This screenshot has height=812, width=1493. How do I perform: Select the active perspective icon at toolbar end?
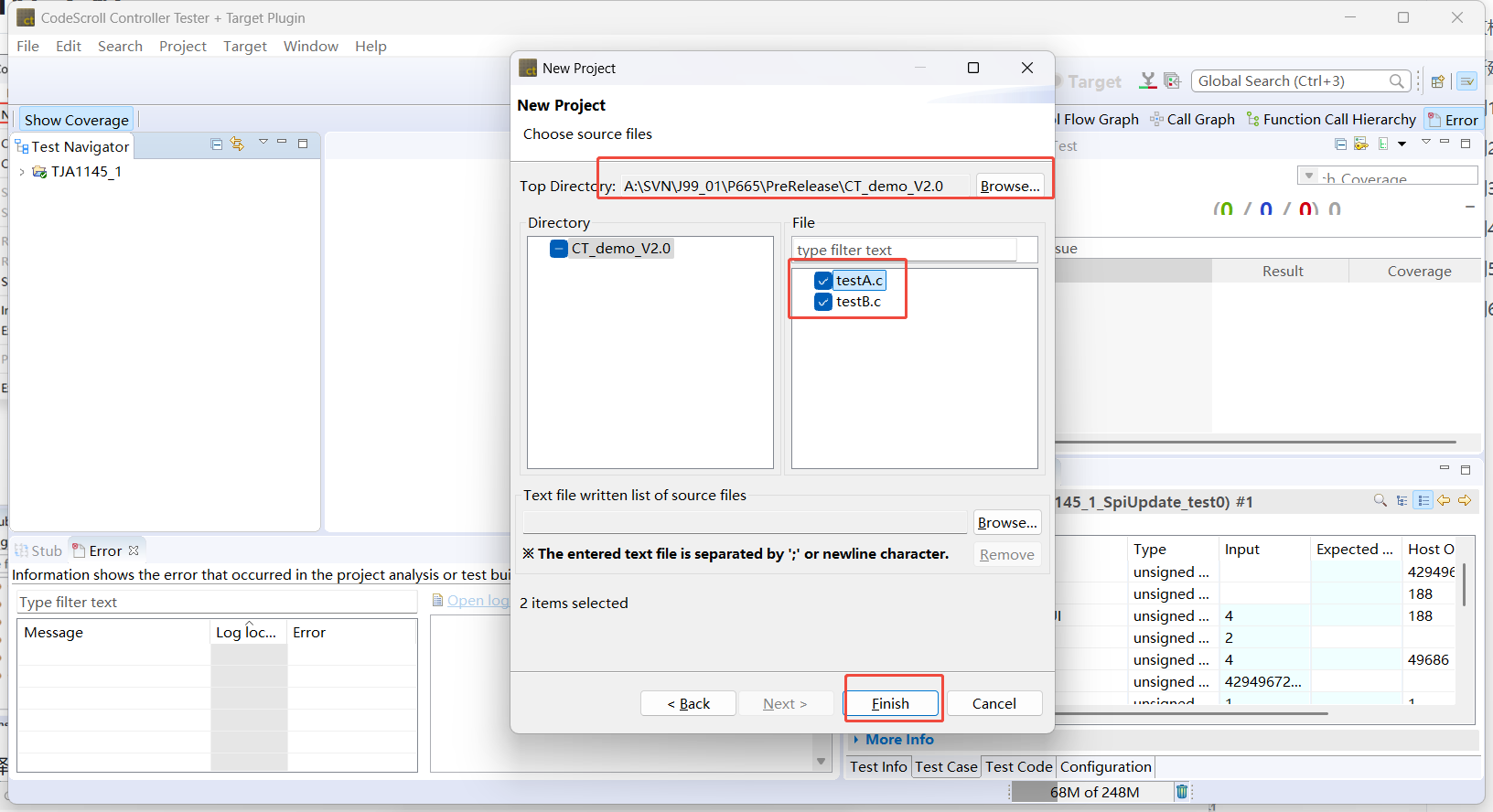coord(1467,81)
